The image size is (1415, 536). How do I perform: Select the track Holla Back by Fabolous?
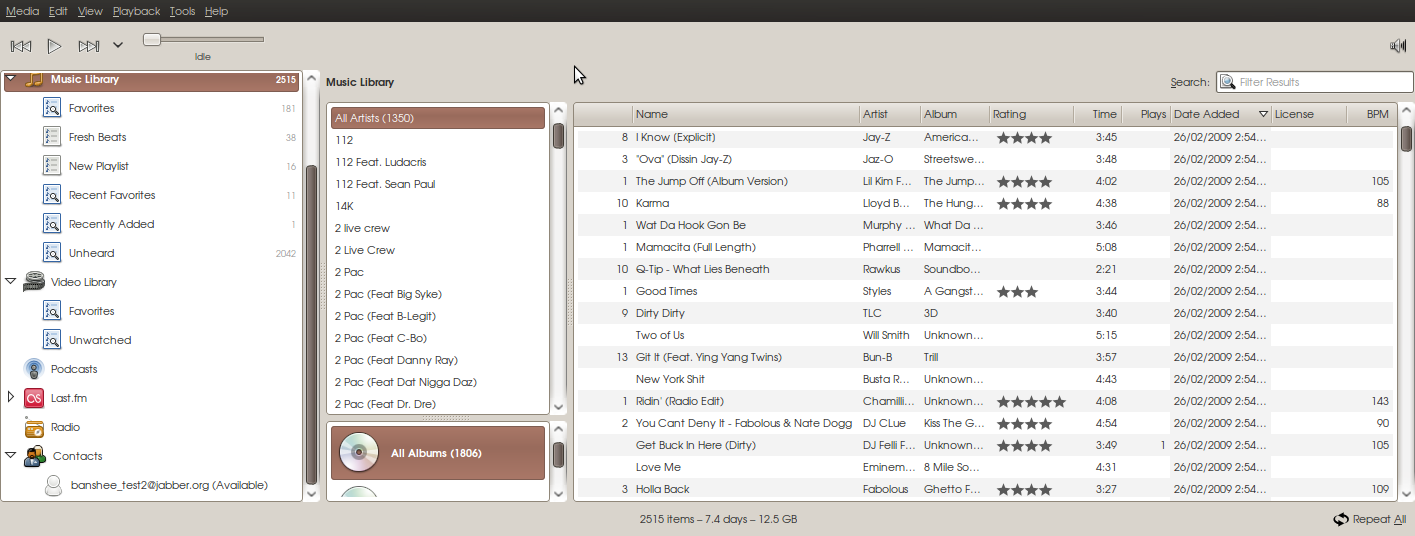click(x=985, y=489)
